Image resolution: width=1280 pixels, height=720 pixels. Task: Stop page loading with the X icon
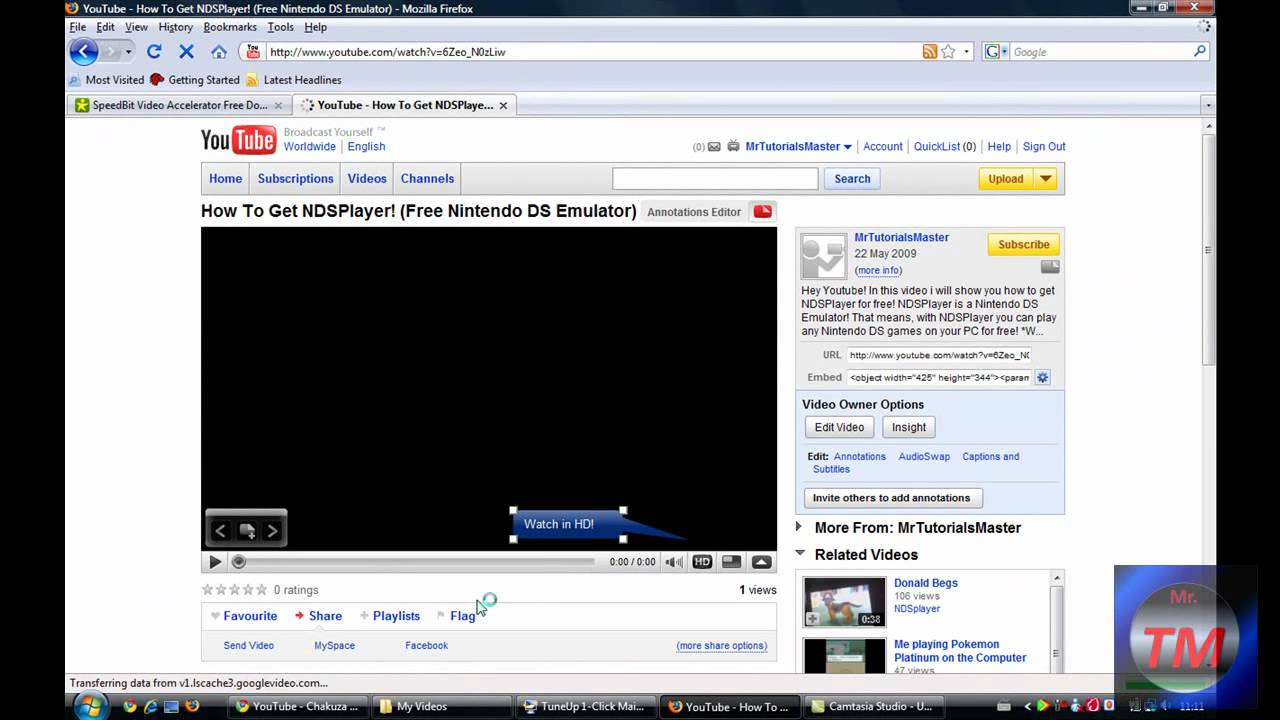click(186, 51)
